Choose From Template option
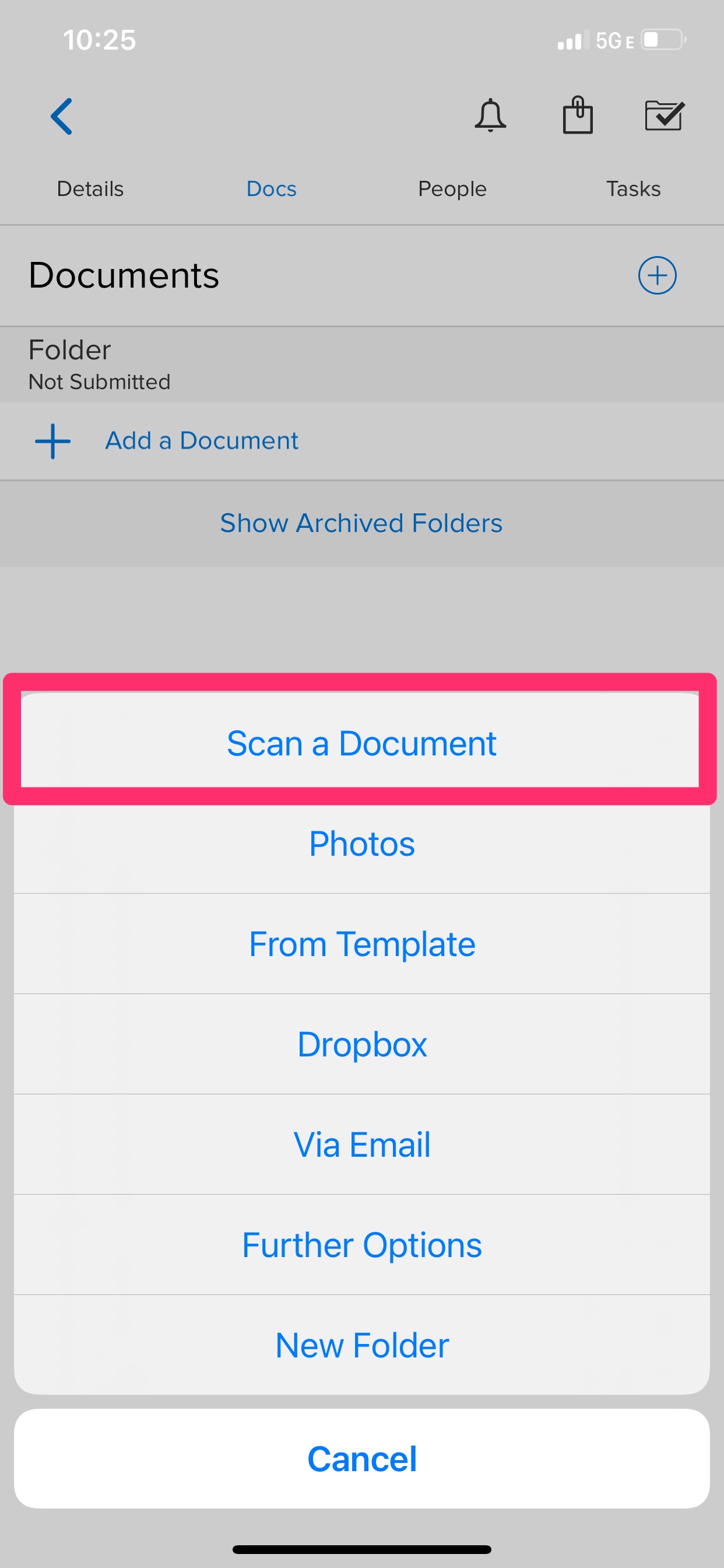 tap(362, 944)
